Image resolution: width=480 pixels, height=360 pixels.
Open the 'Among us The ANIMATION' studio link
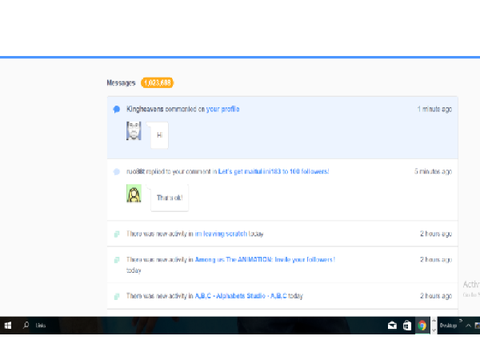(x=265, y=259)
